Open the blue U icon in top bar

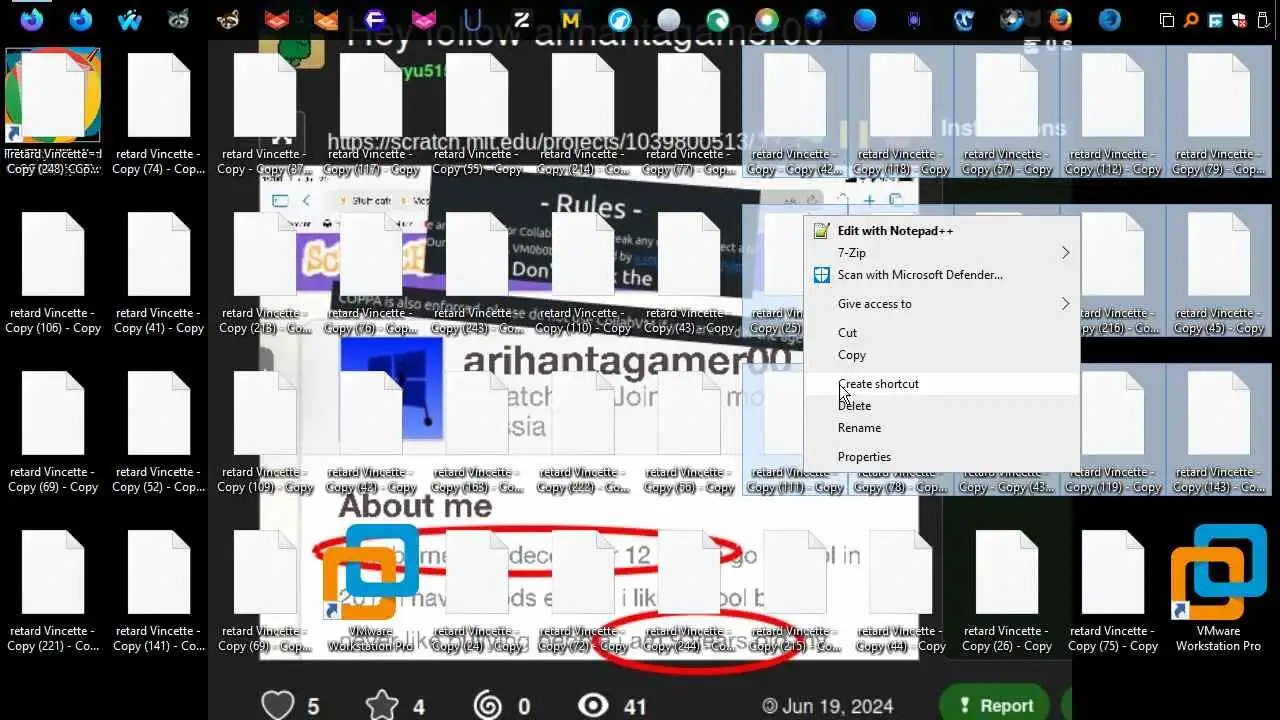pos(473,19)
